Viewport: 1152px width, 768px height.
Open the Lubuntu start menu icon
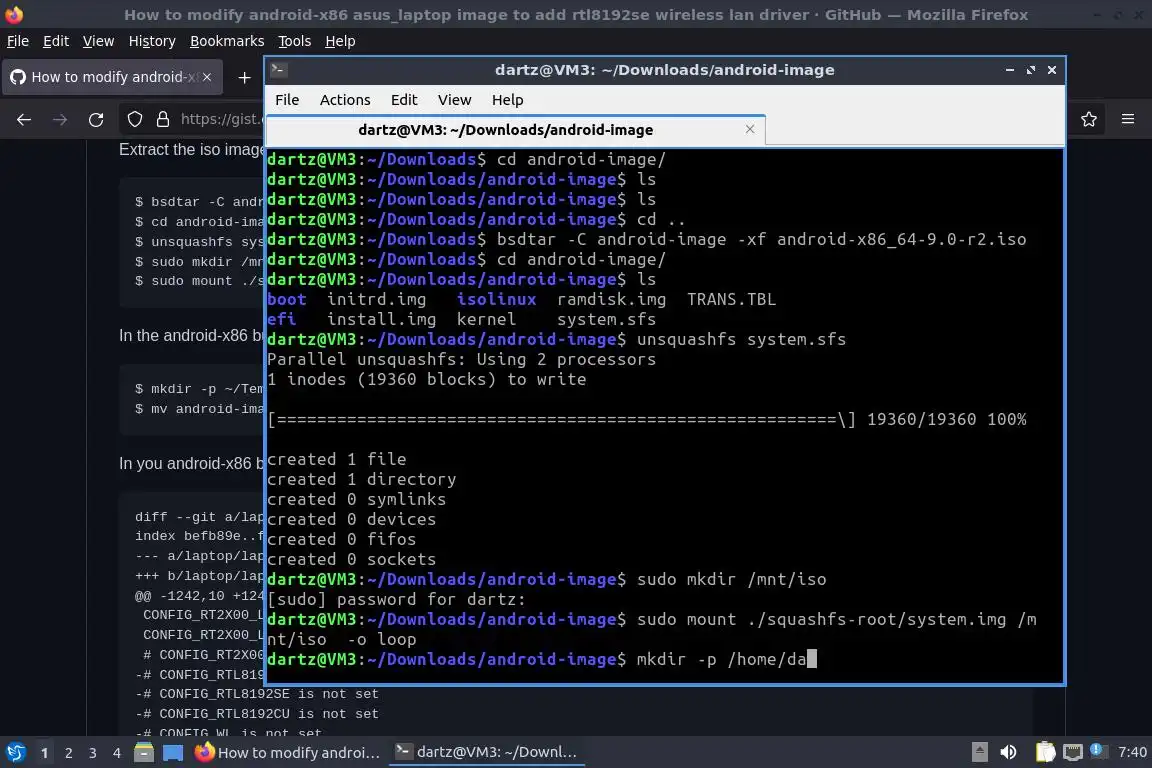pos(15,752)
